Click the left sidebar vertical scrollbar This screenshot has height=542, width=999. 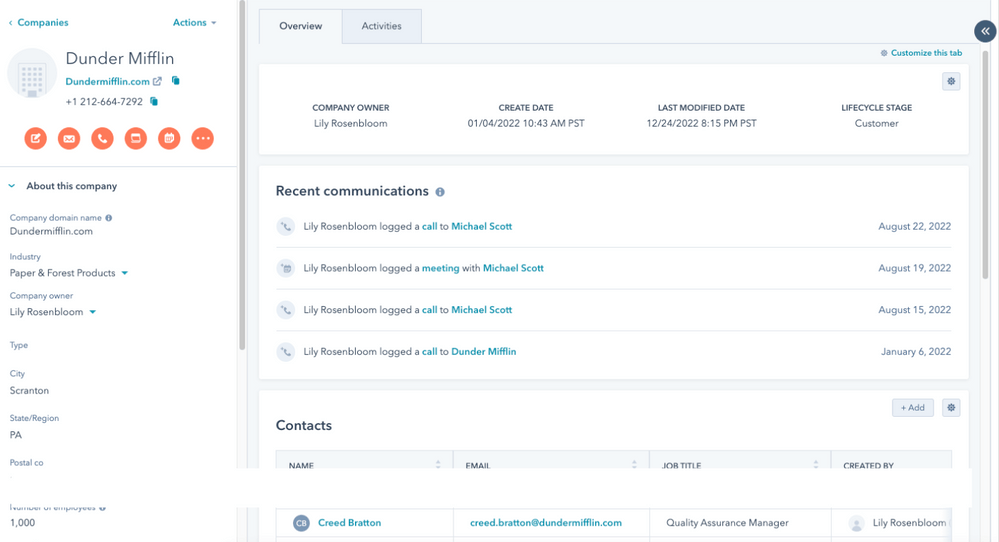coord(242,175)
